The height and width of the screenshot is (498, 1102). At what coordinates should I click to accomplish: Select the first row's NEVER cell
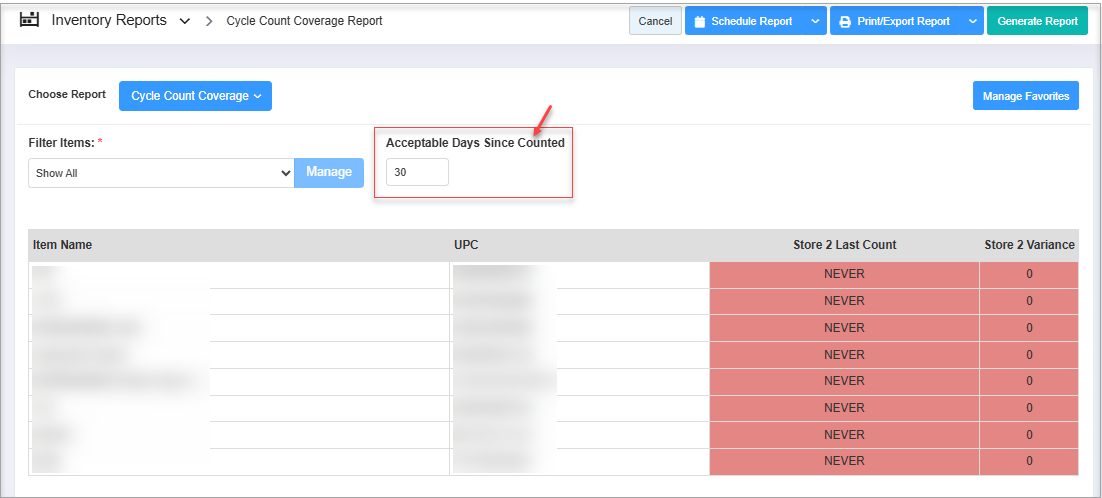point(844,274)
